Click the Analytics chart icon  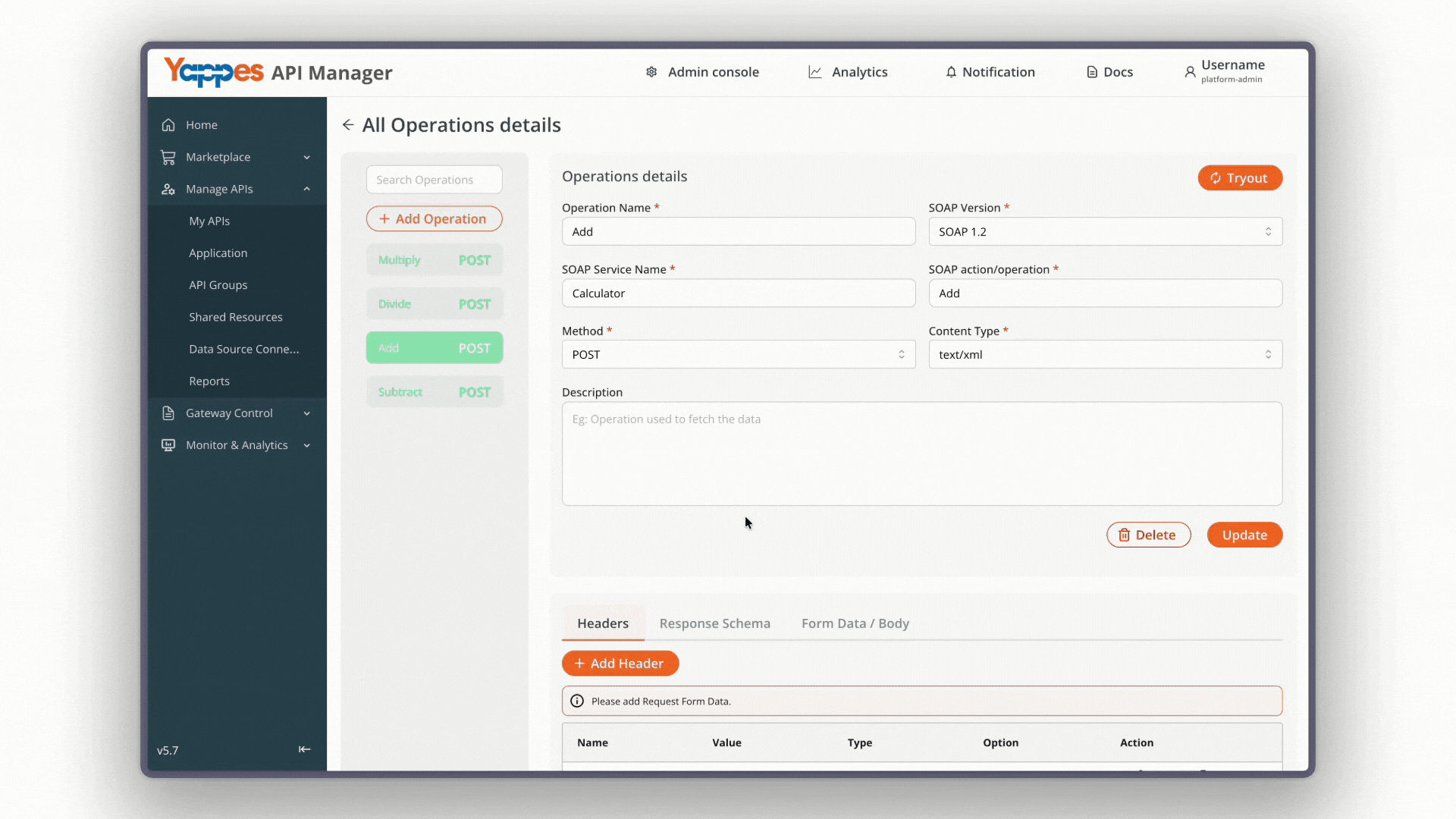tap(815, 72)
